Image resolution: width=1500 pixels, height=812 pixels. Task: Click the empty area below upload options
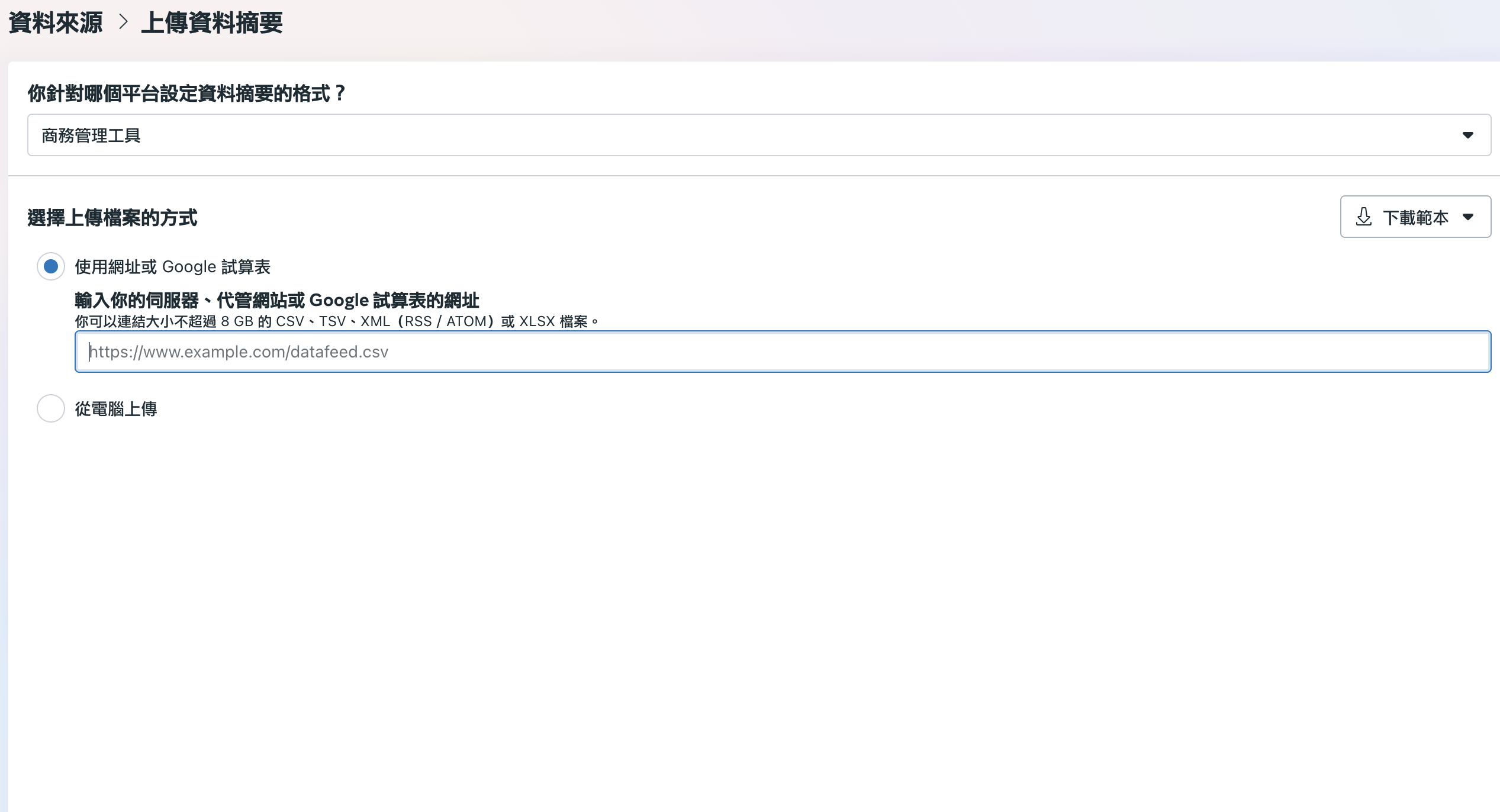click(x=752, y=592)
